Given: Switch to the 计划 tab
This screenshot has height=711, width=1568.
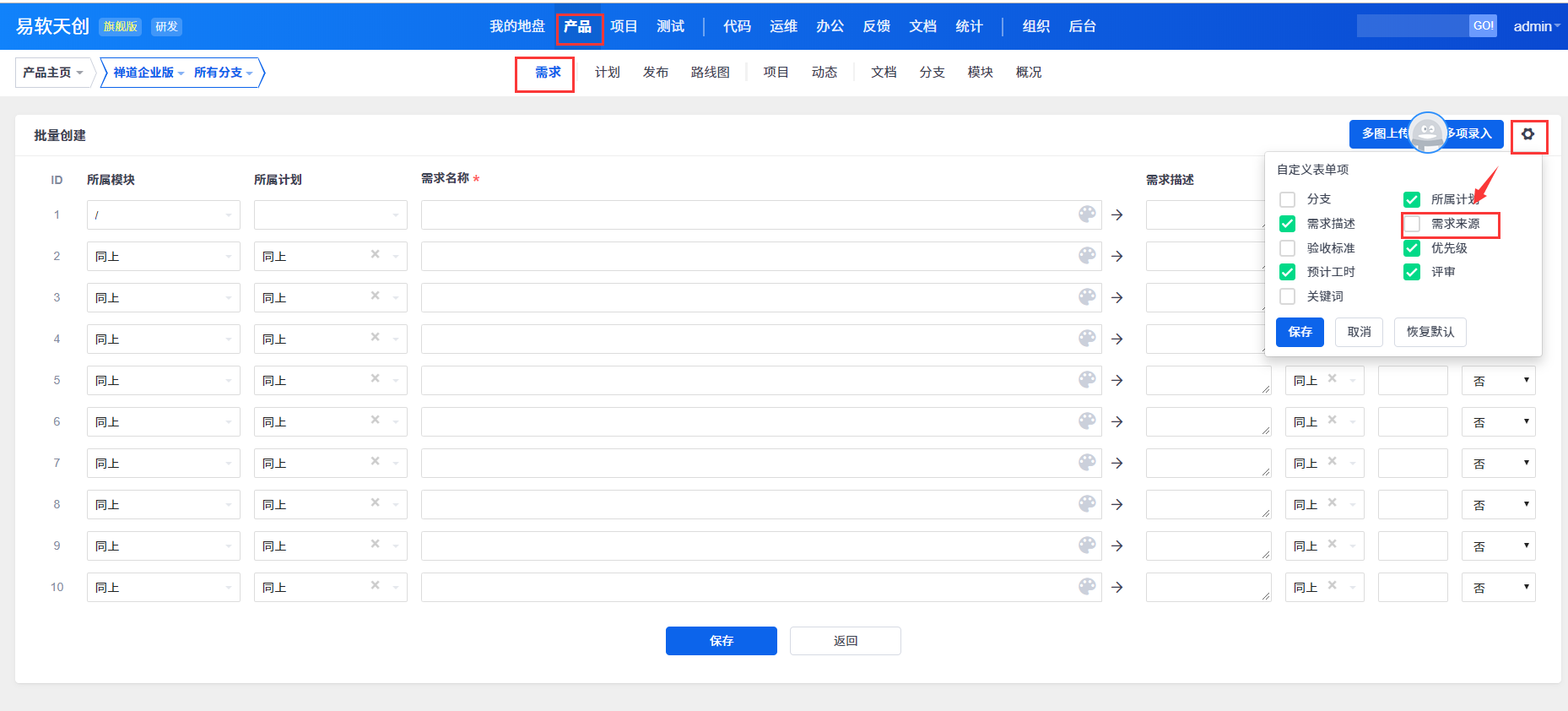Looking at the screenshot, I should [608, 73].
